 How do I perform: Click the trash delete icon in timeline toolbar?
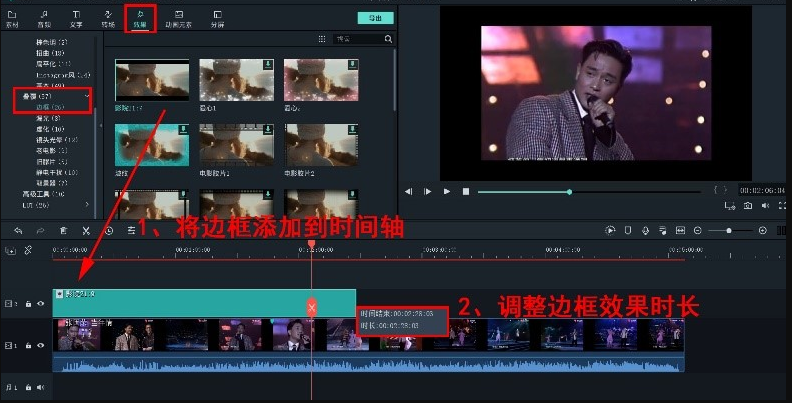pyautogui.click(x=63, y=230)
